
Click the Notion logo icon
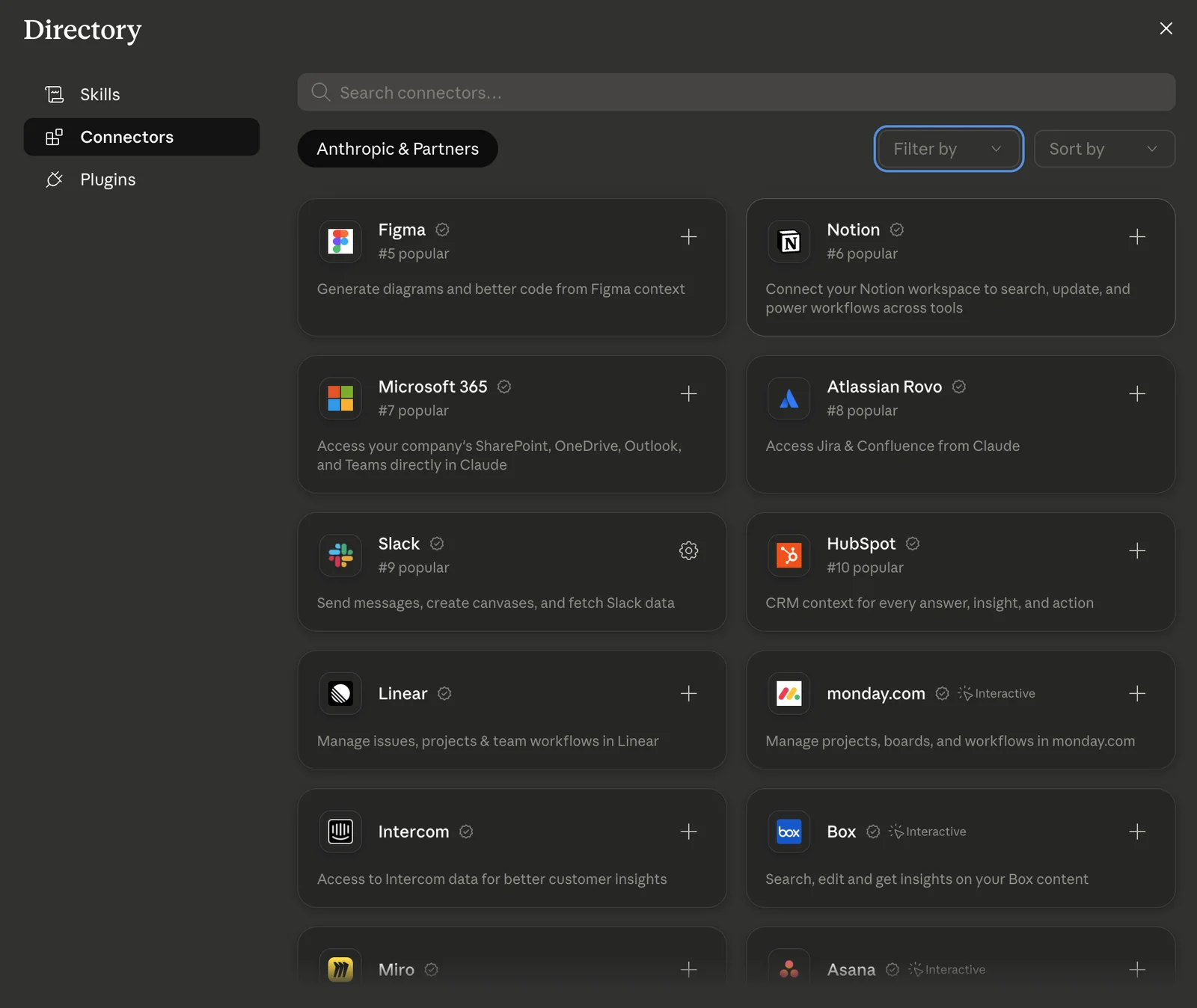[x=789, y=241]
